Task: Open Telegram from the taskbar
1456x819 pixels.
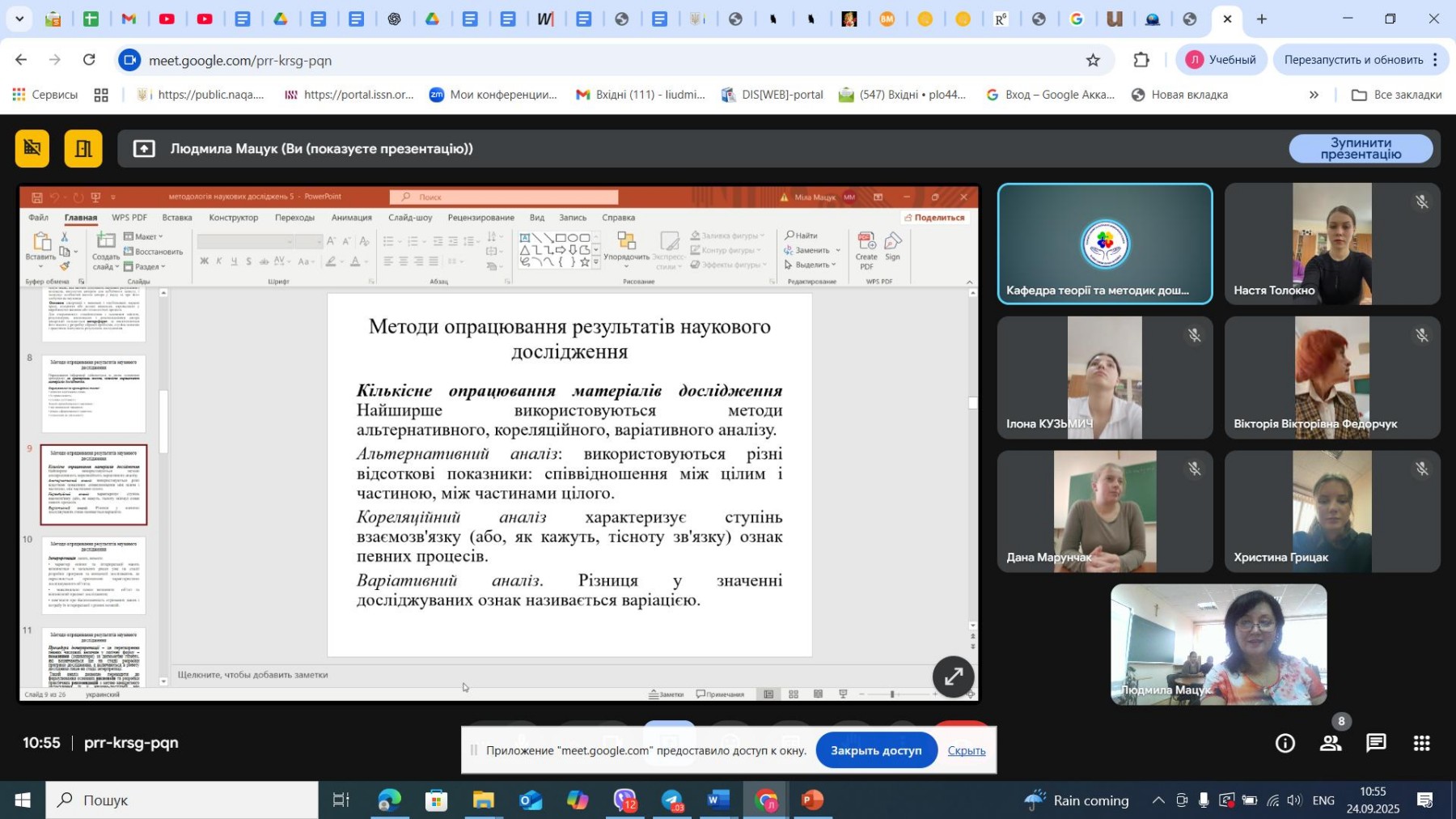Action: pyautogui.click(x=672, y=800)
